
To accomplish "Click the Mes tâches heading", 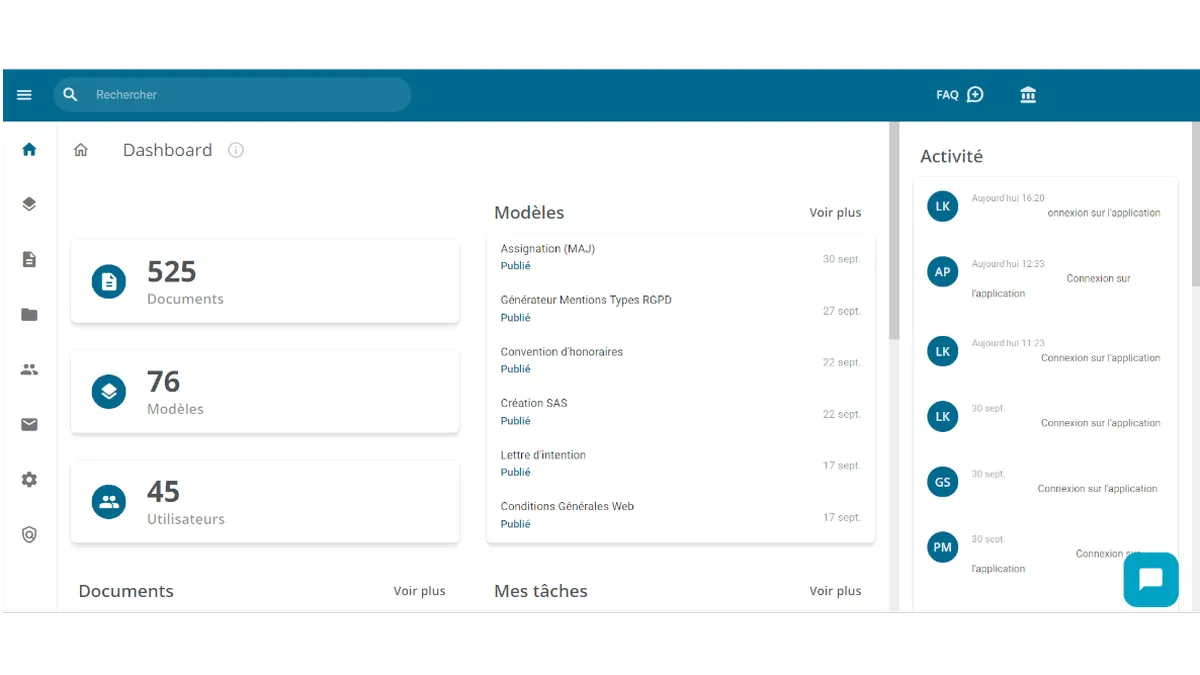I will (x=541, y=591).
